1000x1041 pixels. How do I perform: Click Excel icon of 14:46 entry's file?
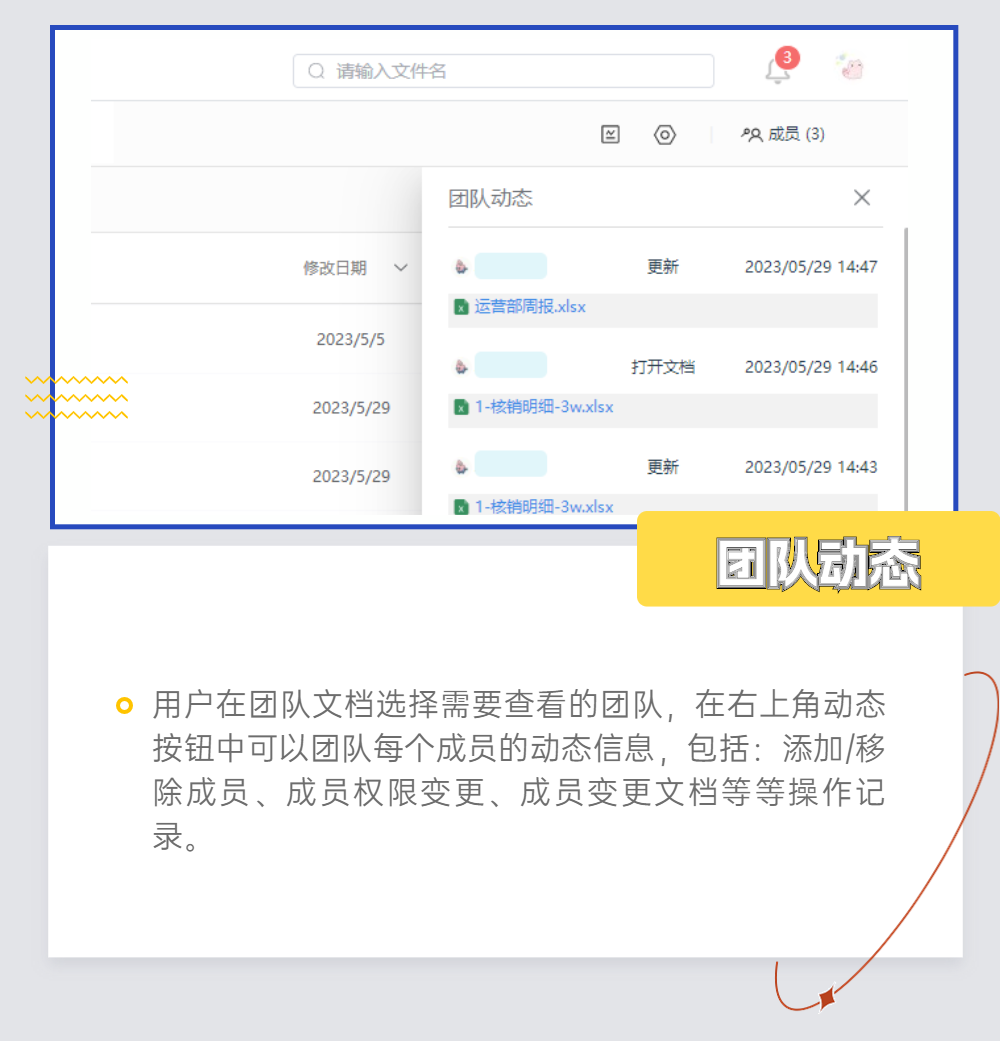coord(461,407)
